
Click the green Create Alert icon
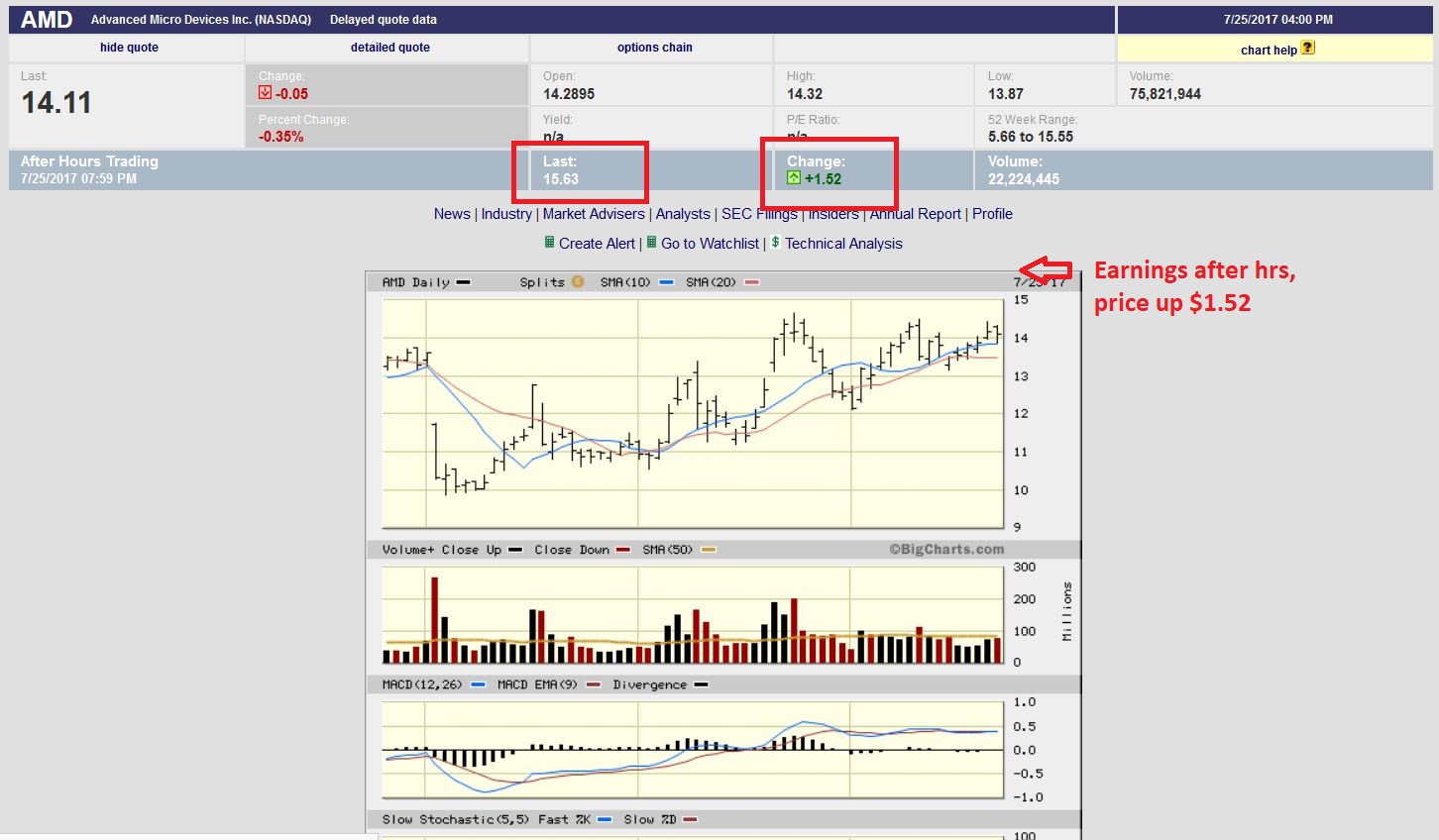click(550, 243)
